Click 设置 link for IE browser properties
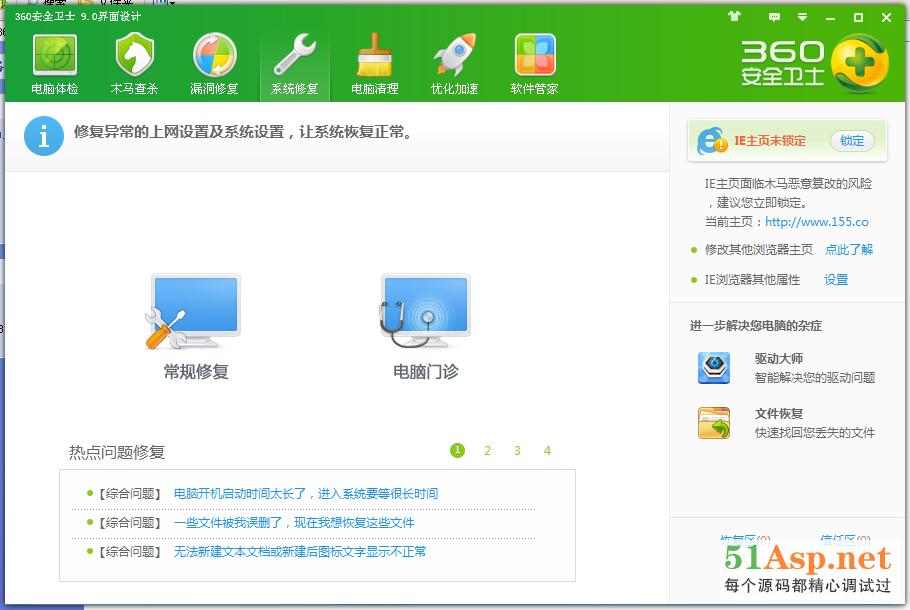 coord(836,280)
